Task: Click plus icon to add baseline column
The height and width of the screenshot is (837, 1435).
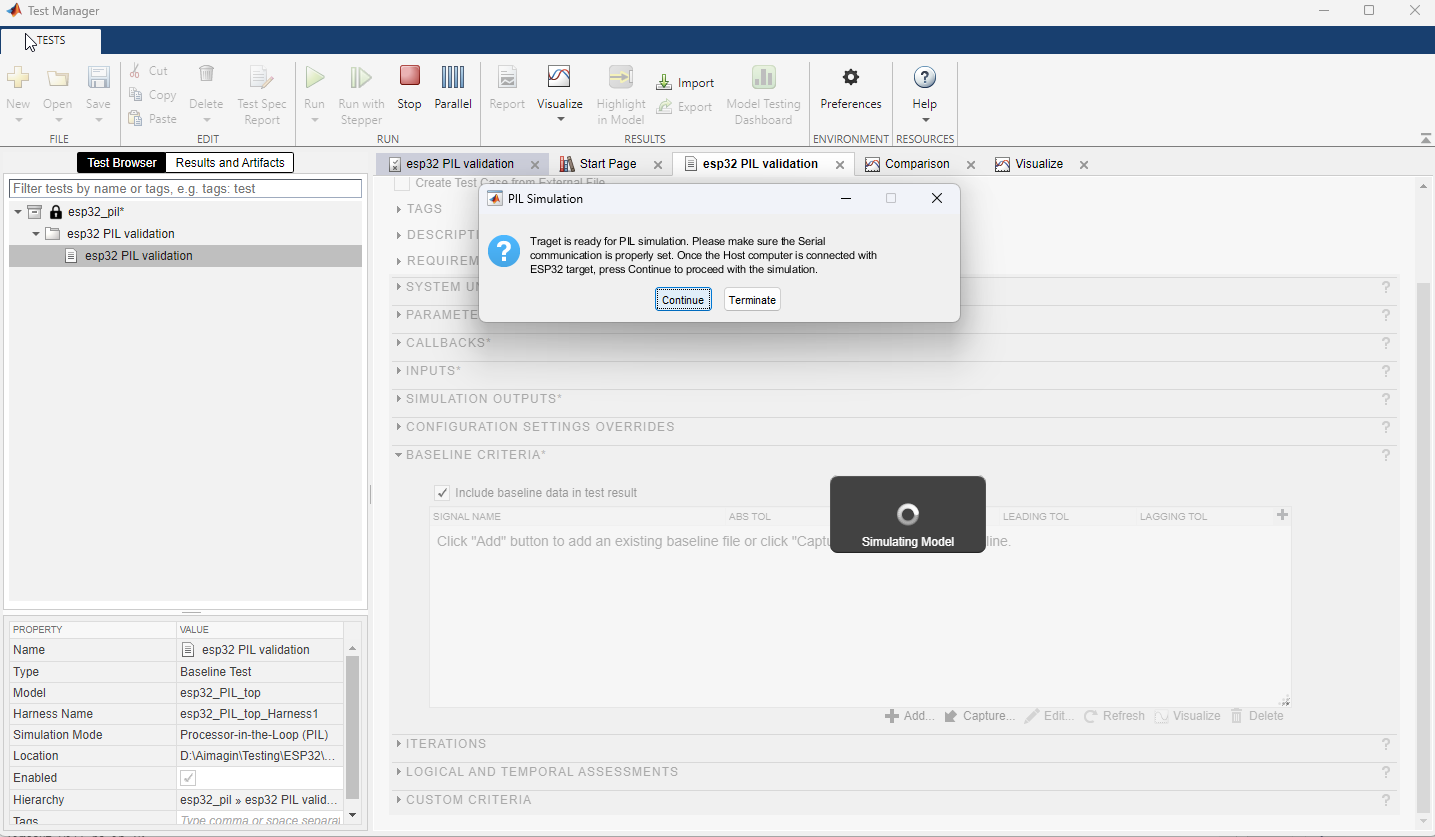Action: tap(1283, 515)
